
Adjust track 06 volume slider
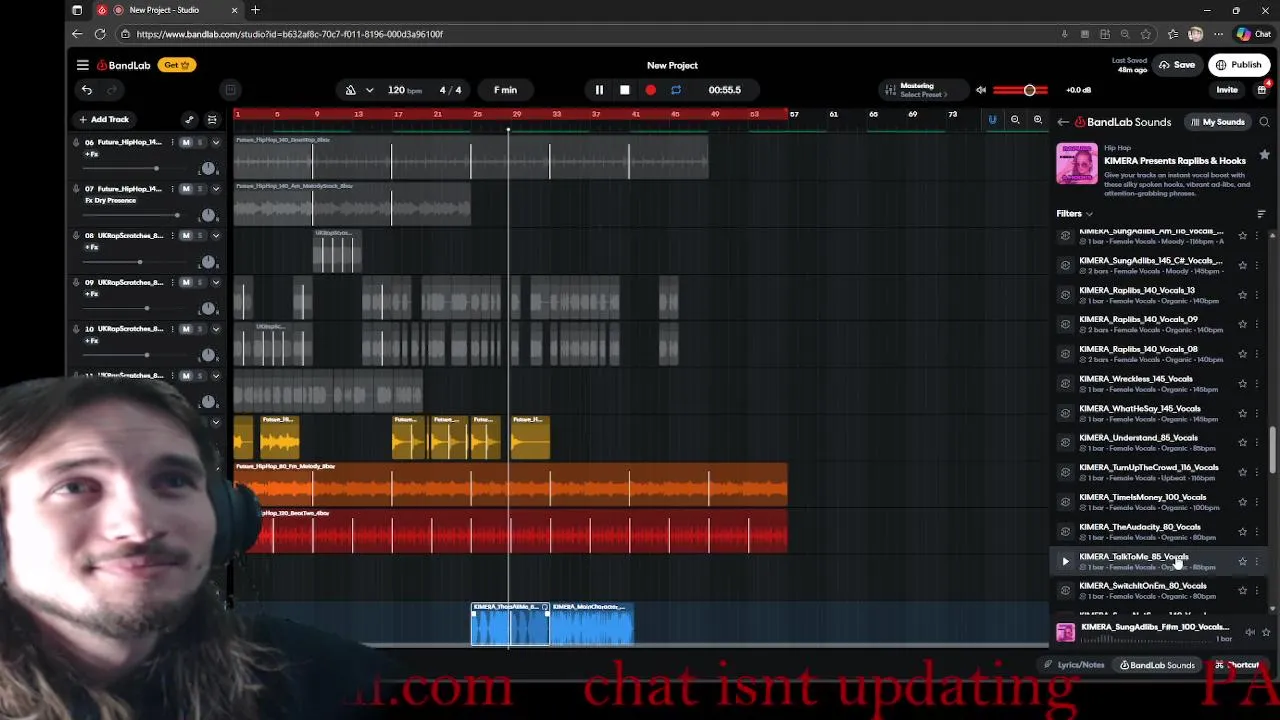(135, 168)
